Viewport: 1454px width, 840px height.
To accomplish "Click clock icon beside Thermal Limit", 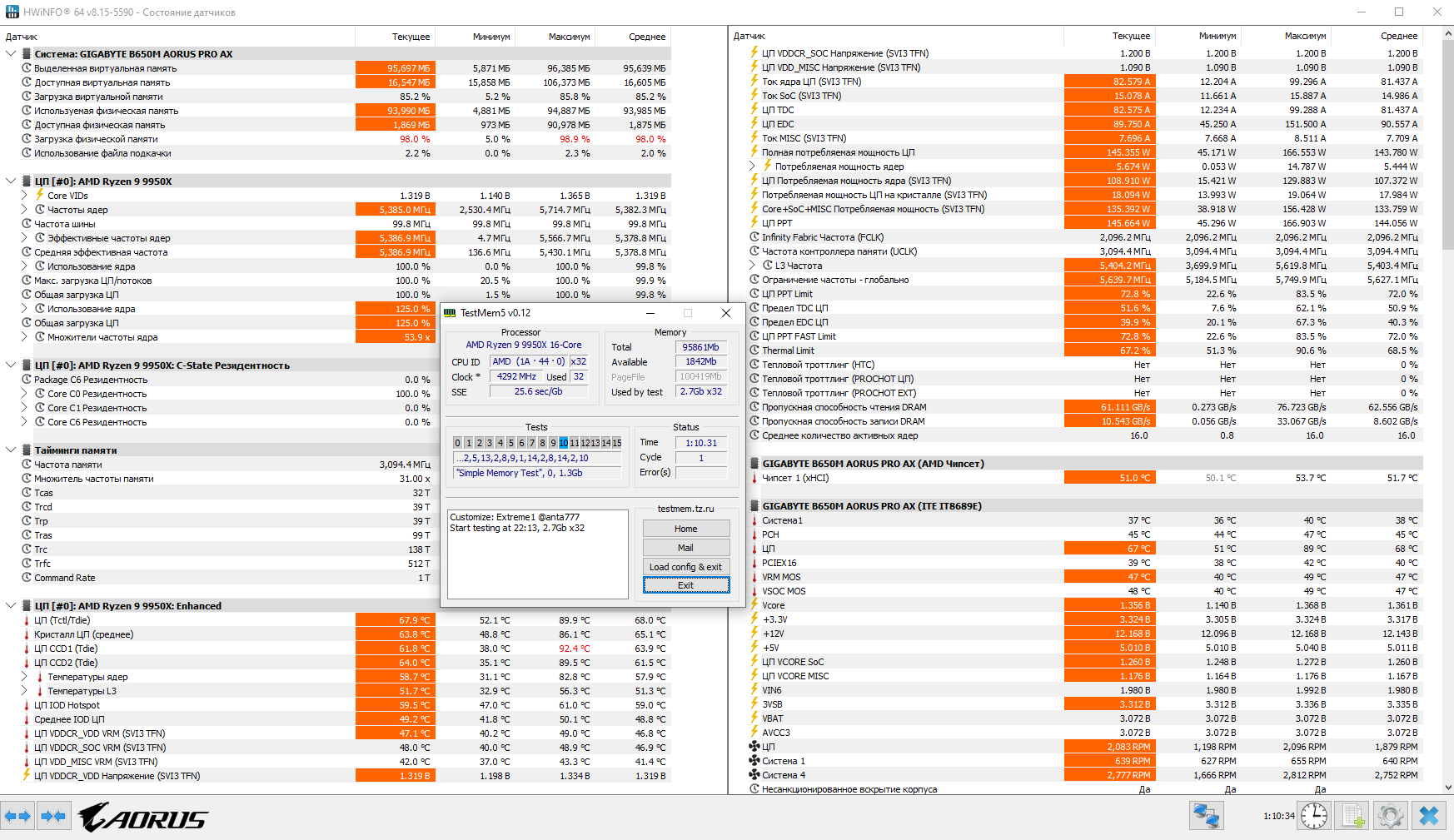I will pyautogui.click(x=754, y=350).
